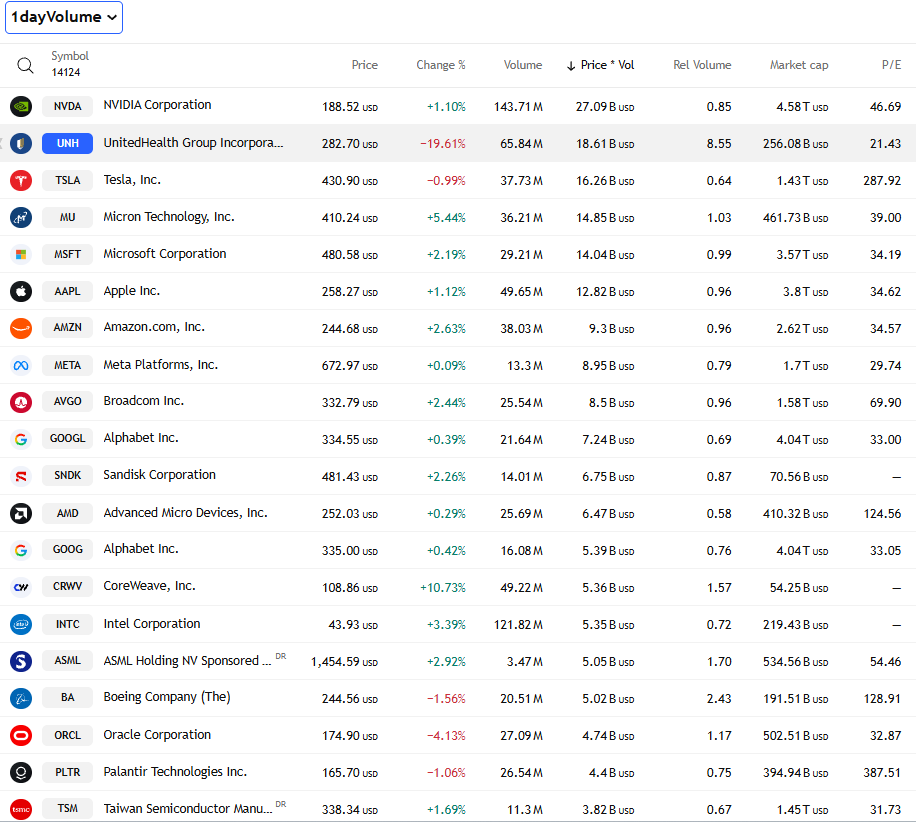The width and height of the screenshot is (916, 822).
Task: Select the NVDA ticker badge
Action: point(68,106)
